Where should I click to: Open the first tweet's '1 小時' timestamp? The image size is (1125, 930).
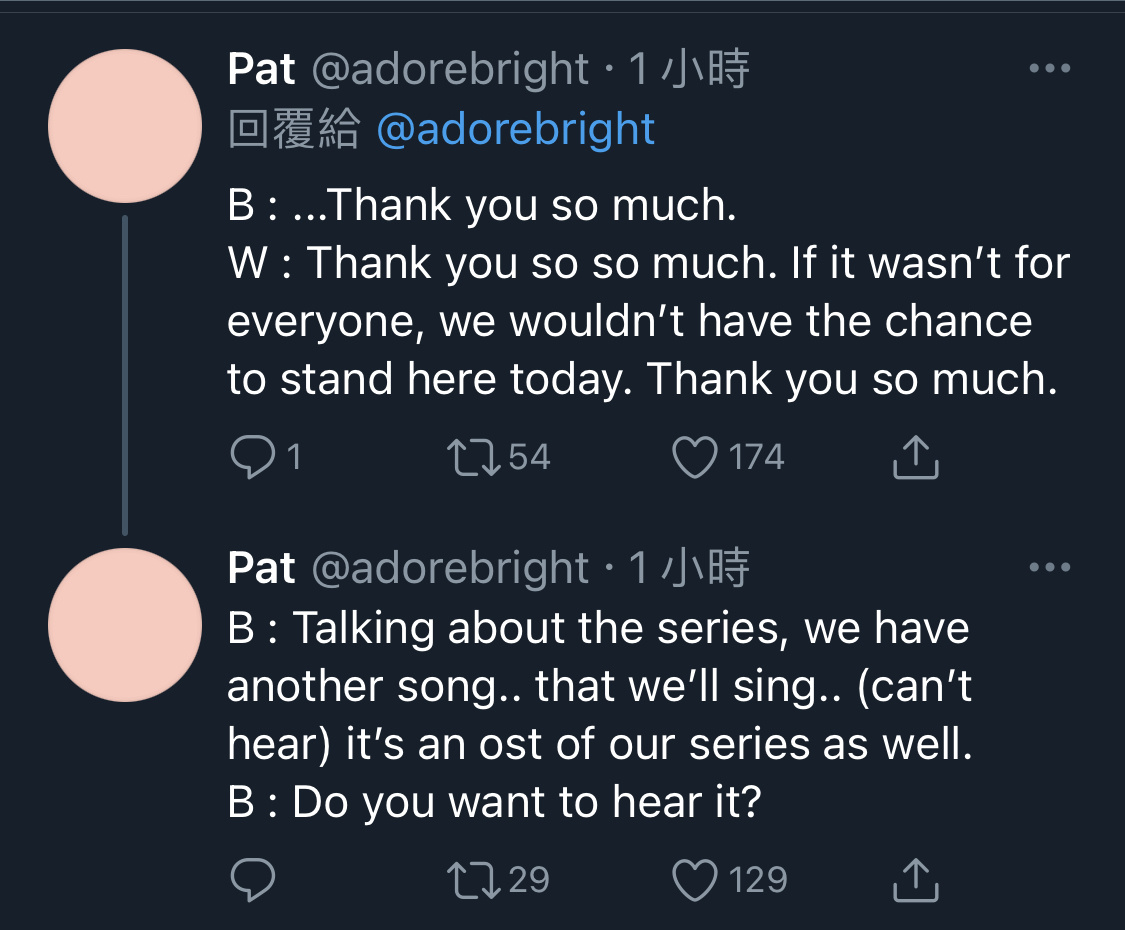click(x=689, y=70)
